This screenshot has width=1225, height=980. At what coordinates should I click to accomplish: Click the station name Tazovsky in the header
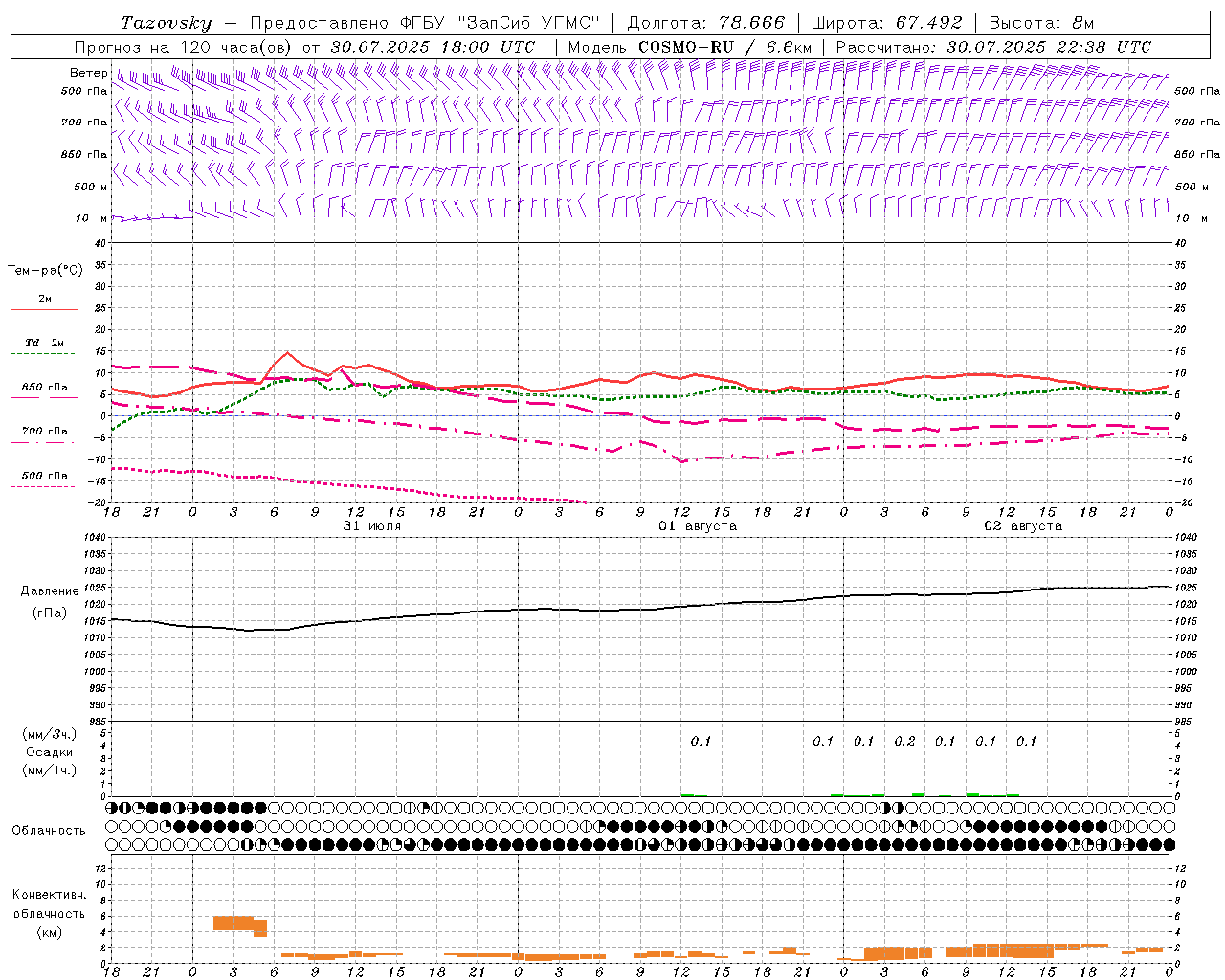pos(167,23)
